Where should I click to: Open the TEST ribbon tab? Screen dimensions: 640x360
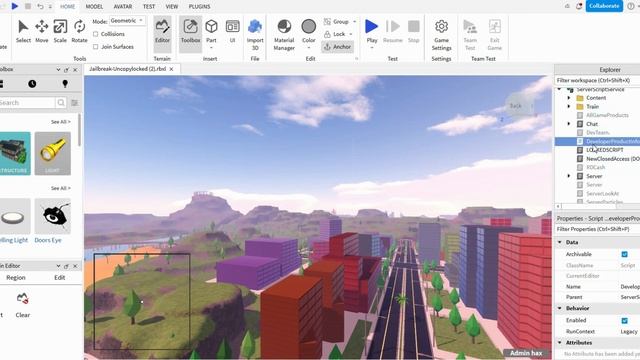(149, 7)
